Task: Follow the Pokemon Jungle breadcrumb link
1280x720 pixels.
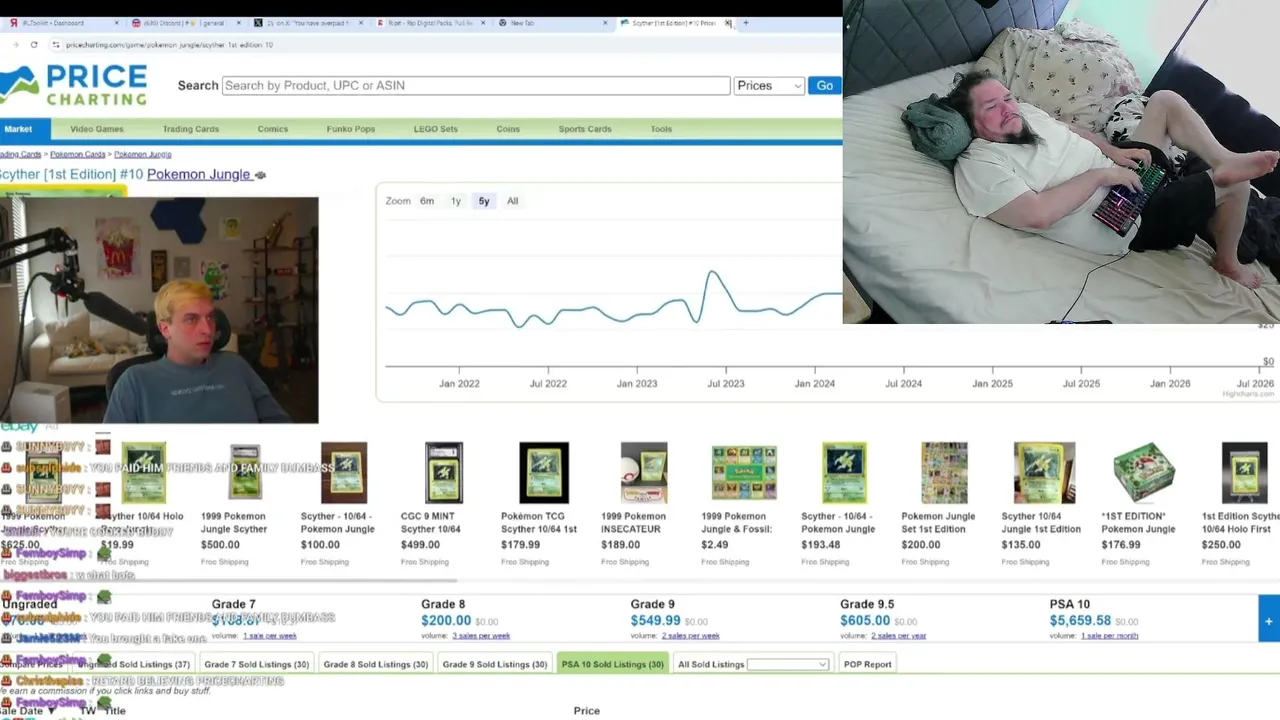Action: (x=143, y=155)
